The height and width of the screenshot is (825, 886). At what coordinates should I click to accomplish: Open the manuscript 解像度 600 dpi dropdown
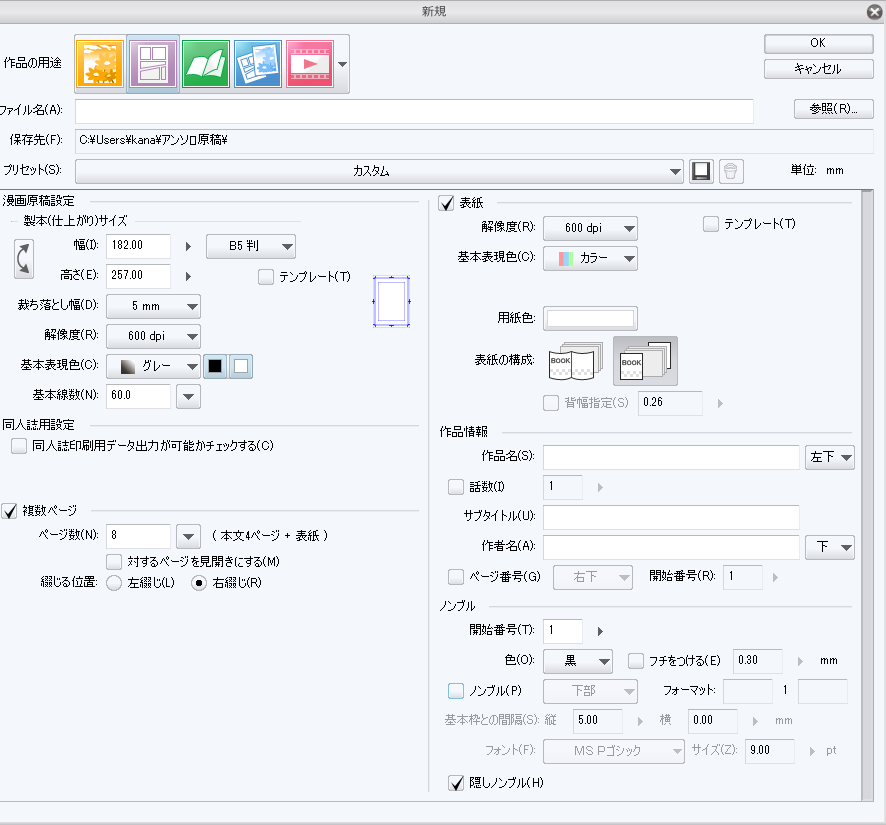tap(153, 336)
